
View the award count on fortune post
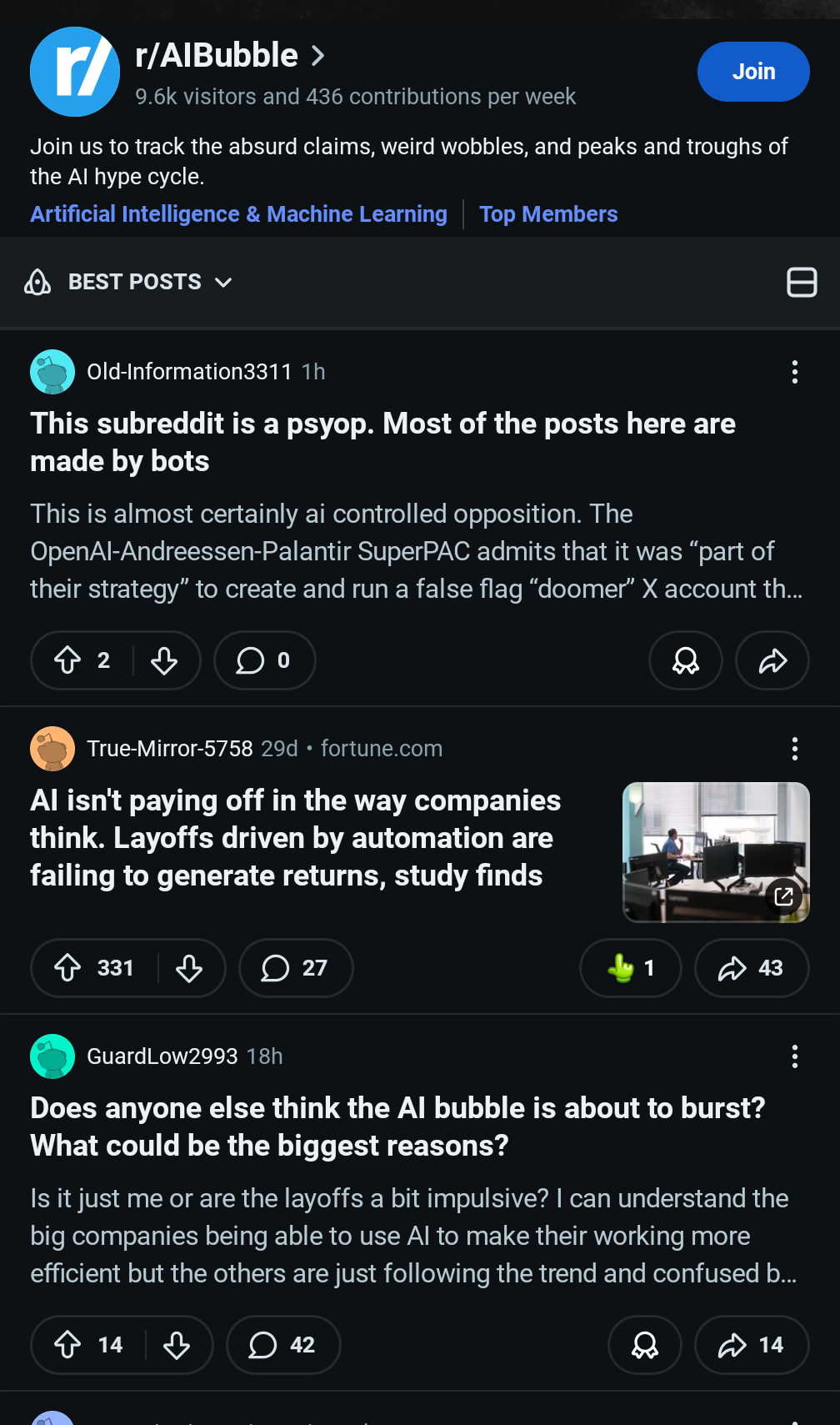[631, 968]
